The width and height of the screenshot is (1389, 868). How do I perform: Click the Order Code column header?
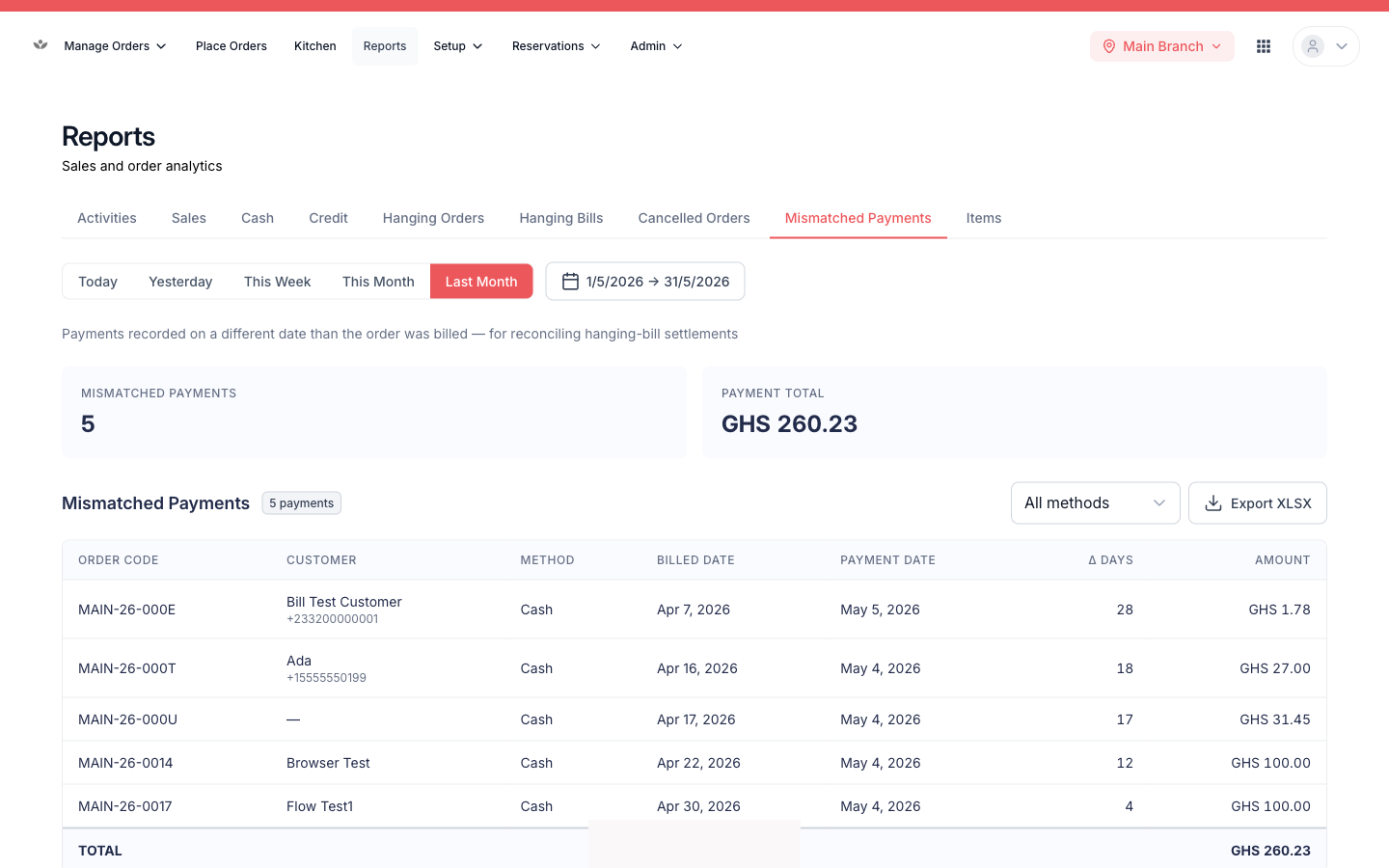click(119, 560)
